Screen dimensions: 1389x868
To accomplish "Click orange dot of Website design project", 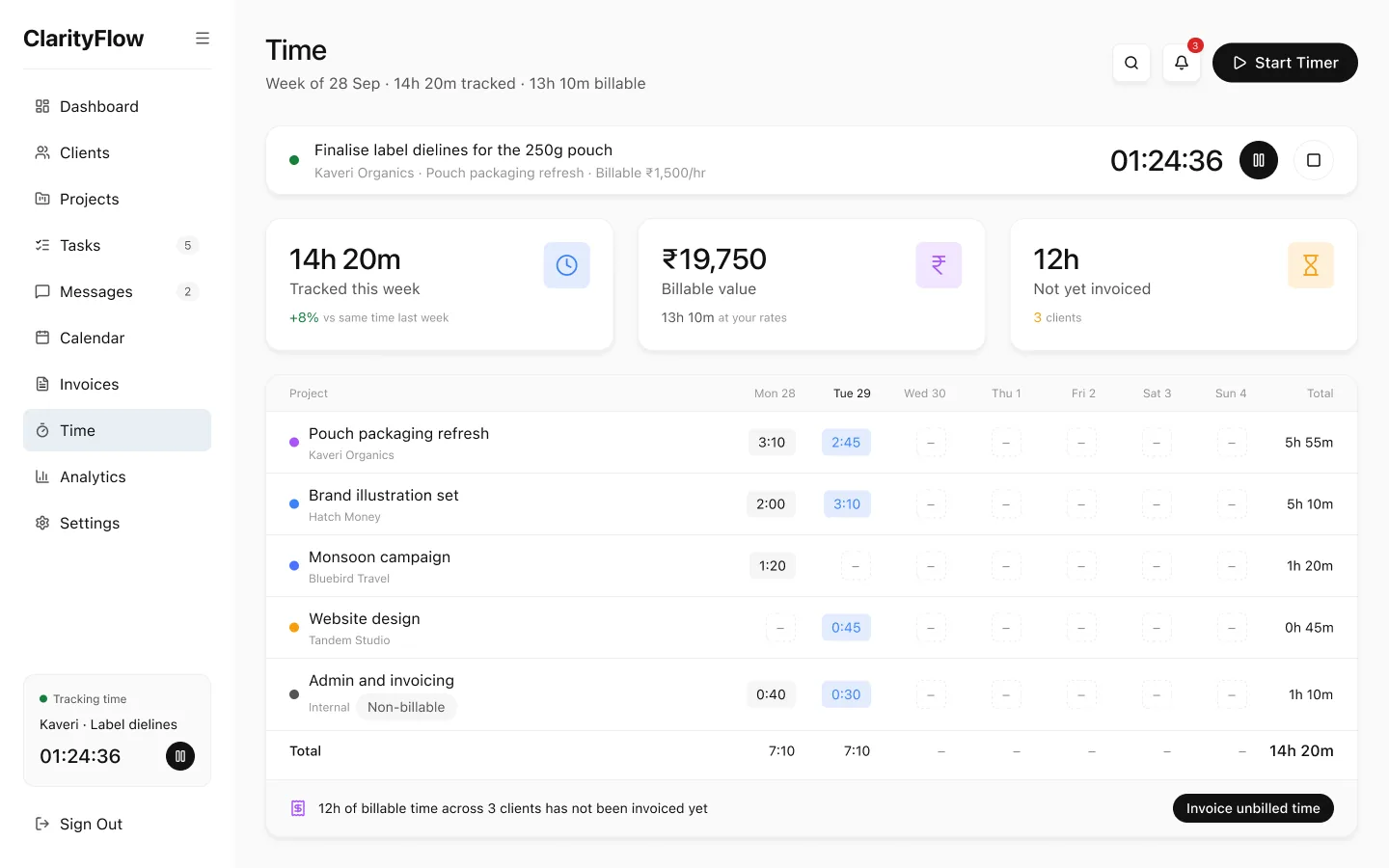I will 294,628.
